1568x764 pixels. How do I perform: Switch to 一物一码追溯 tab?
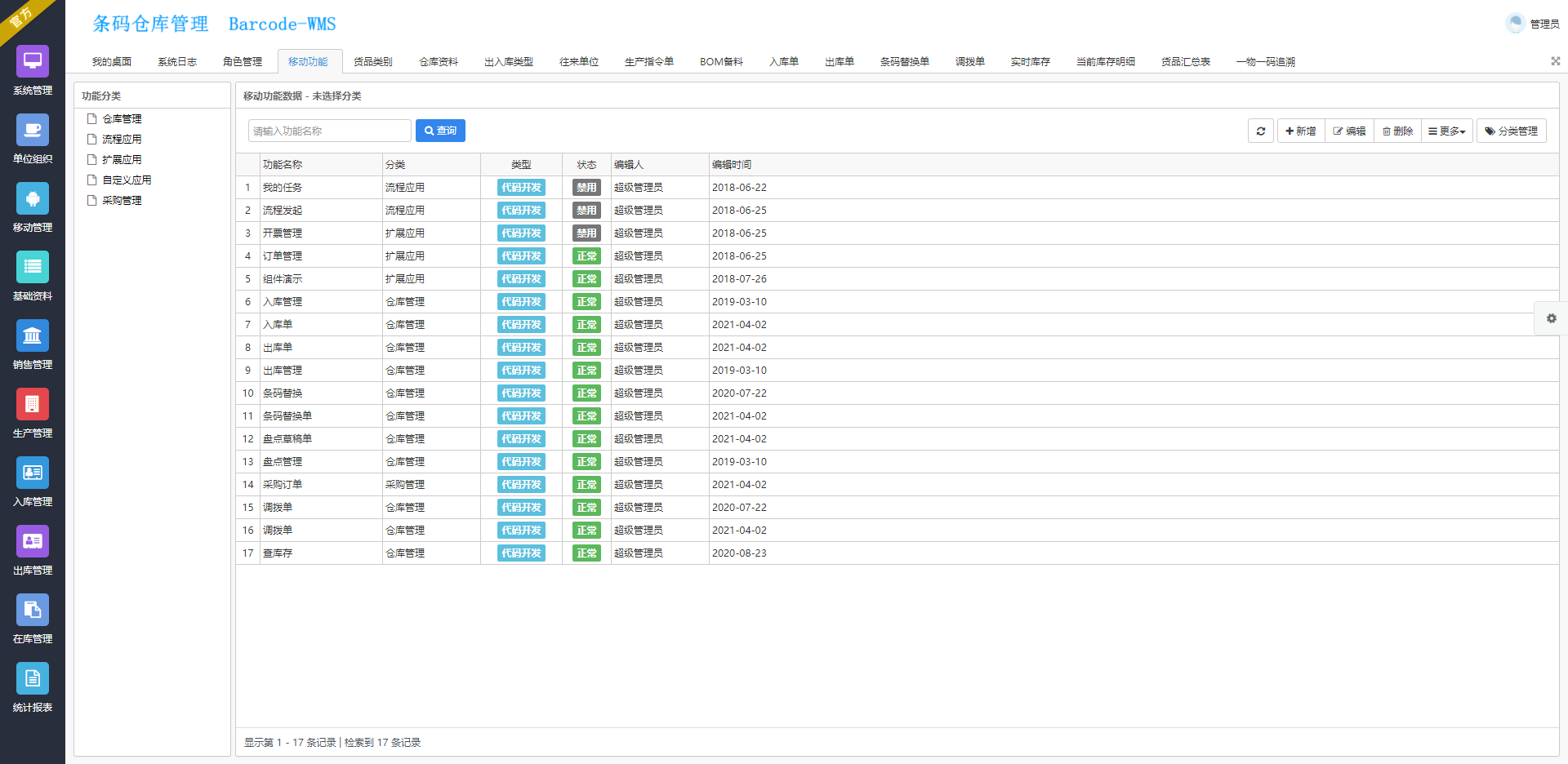[x=1266, y=62]
